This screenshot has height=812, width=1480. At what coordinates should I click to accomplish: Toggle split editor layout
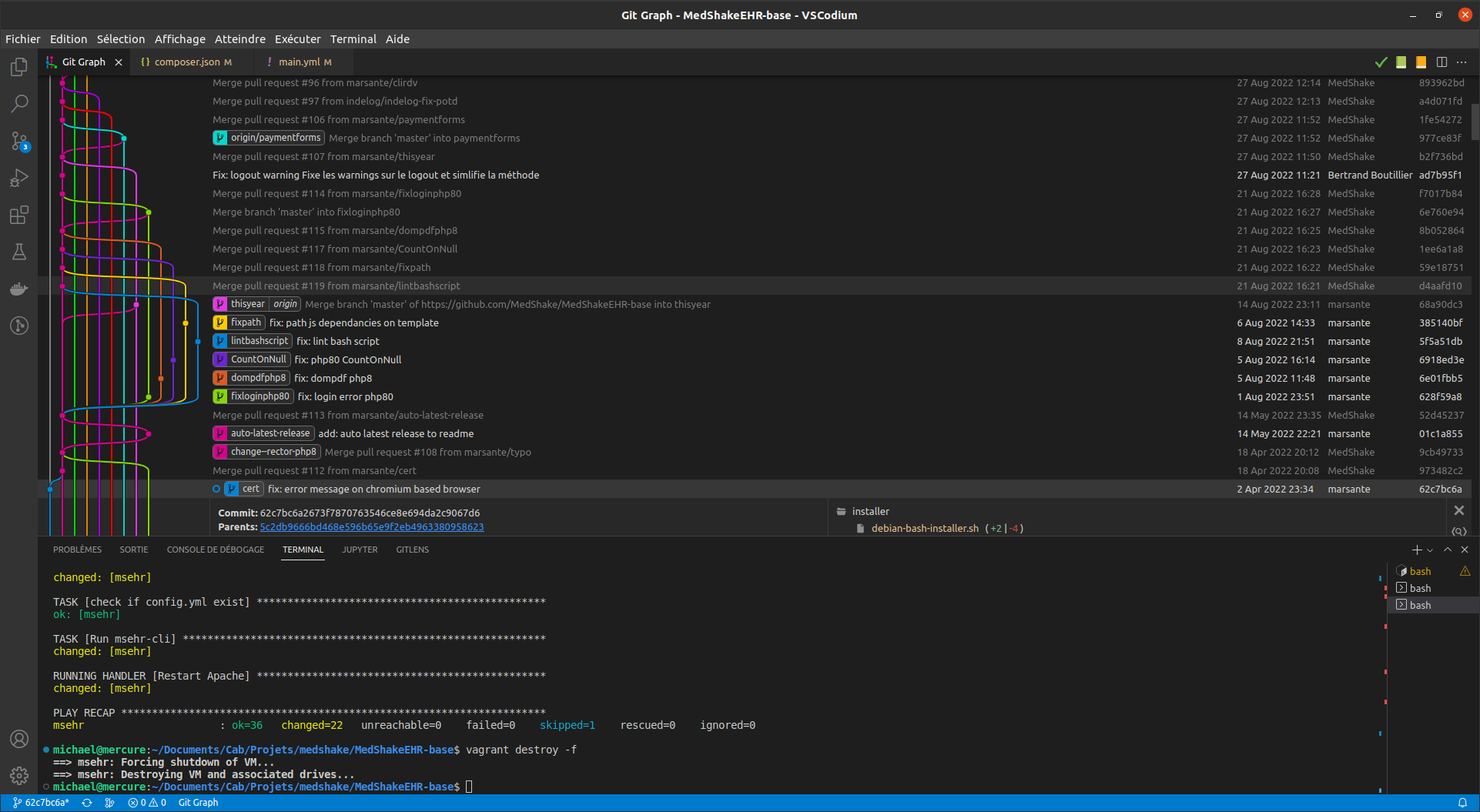coord(1441,62)
